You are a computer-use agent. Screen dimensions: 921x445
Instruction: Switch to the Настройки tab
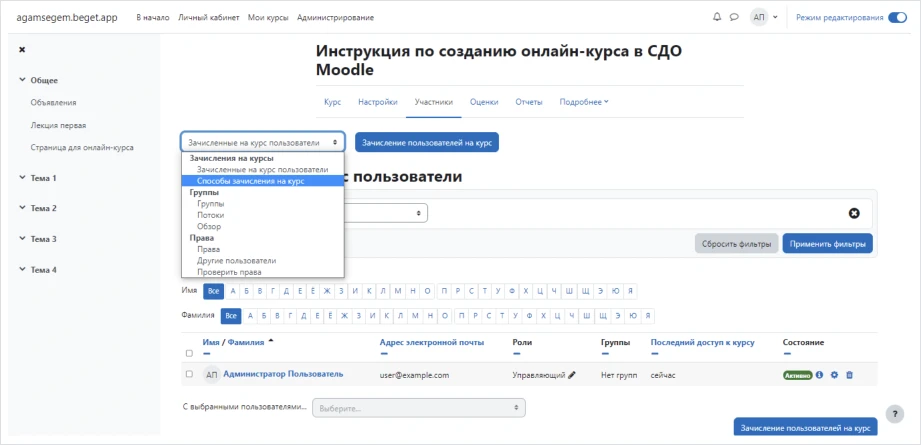click(378, 102)
